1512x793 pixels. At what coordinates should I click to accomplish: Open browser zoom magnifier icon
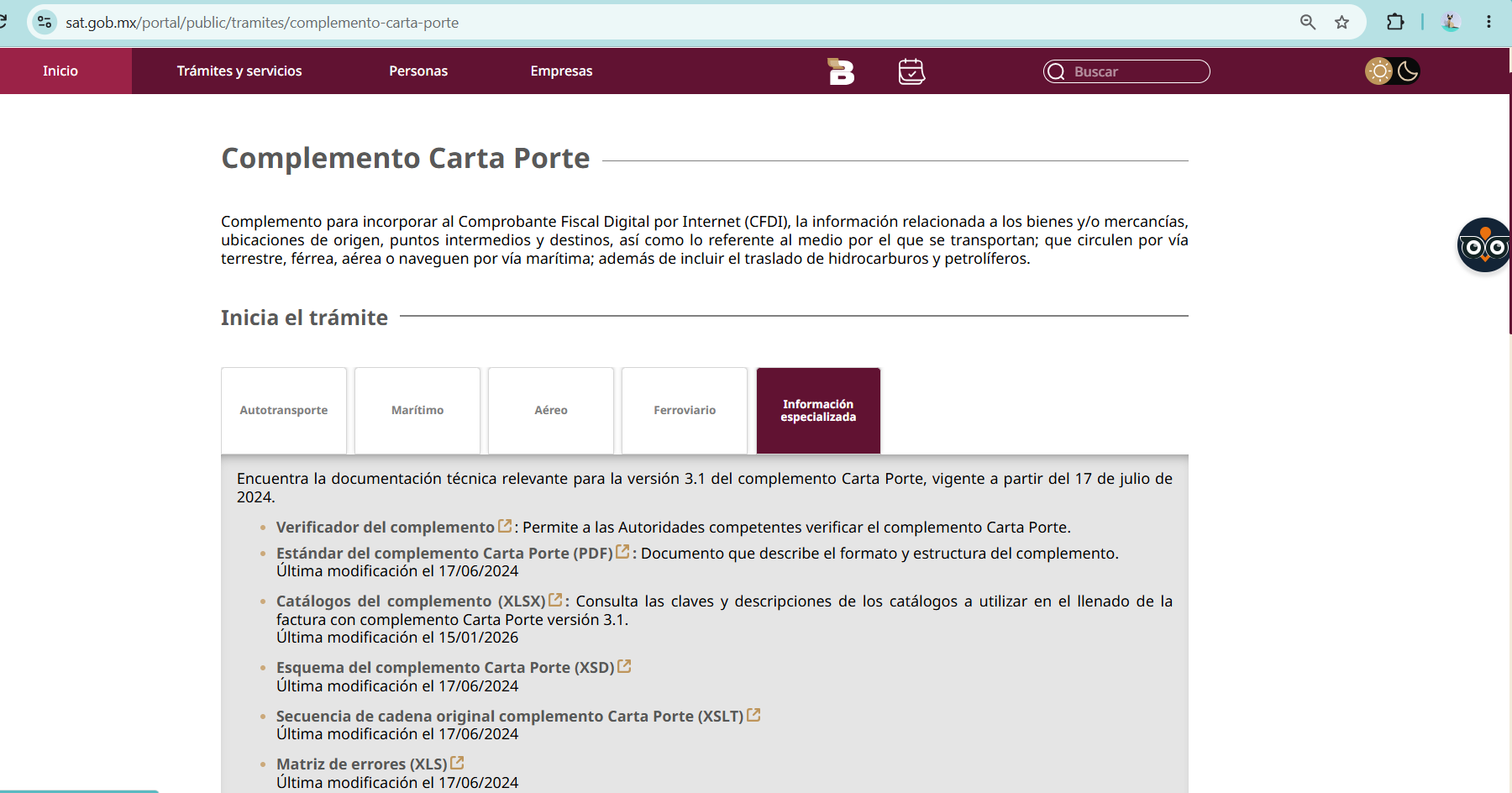[1308, 23]
